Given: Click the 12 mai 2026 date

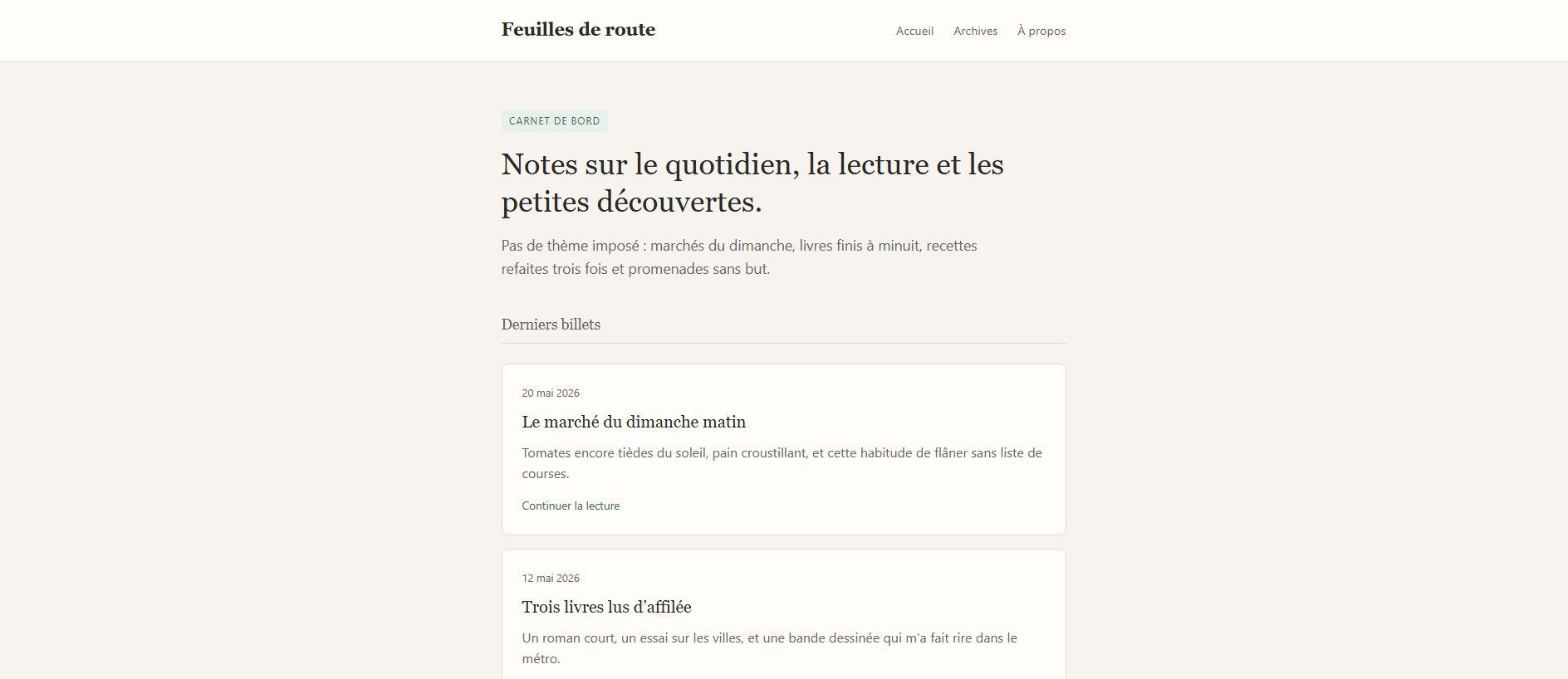Looking at the screenshot, I should [x=551, y=579].
